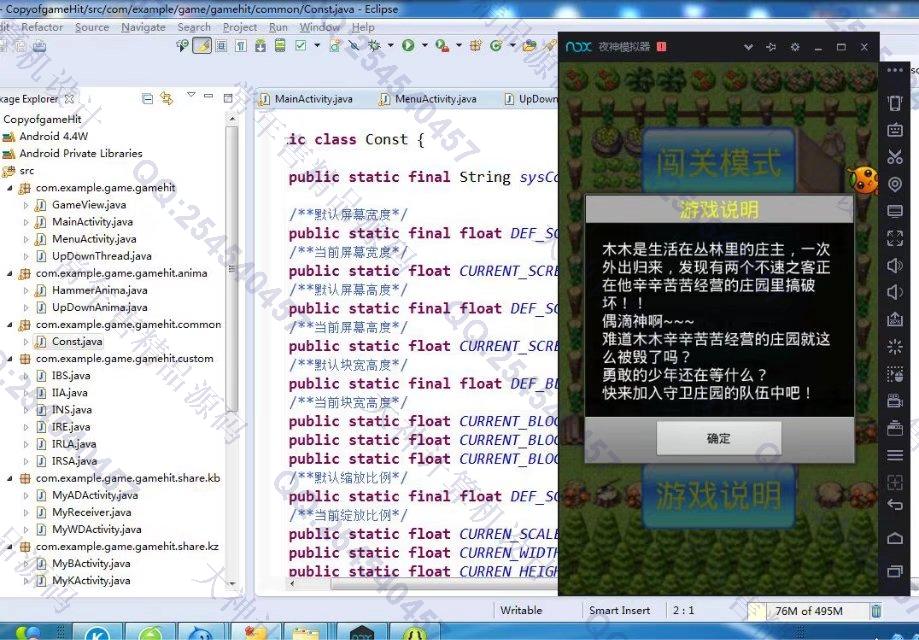Screen dimensions: 919x640
Task: Click the lint check checkbox icon in toolbar
Action: [301, 45]
